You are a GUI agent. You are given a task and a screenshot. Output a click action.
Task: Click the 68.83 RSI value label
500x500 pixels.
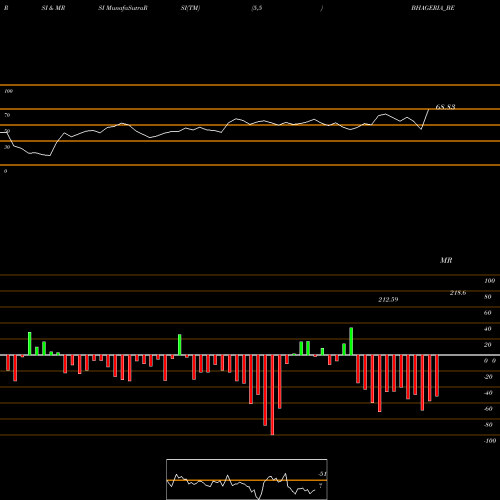point(445,107)
